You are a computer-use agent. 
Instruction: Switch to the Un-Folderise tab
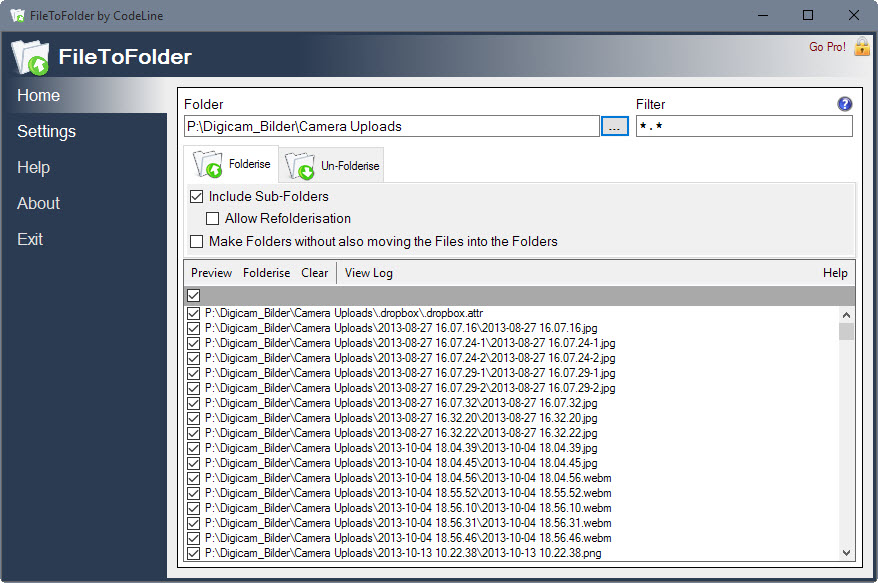point(331,165)
